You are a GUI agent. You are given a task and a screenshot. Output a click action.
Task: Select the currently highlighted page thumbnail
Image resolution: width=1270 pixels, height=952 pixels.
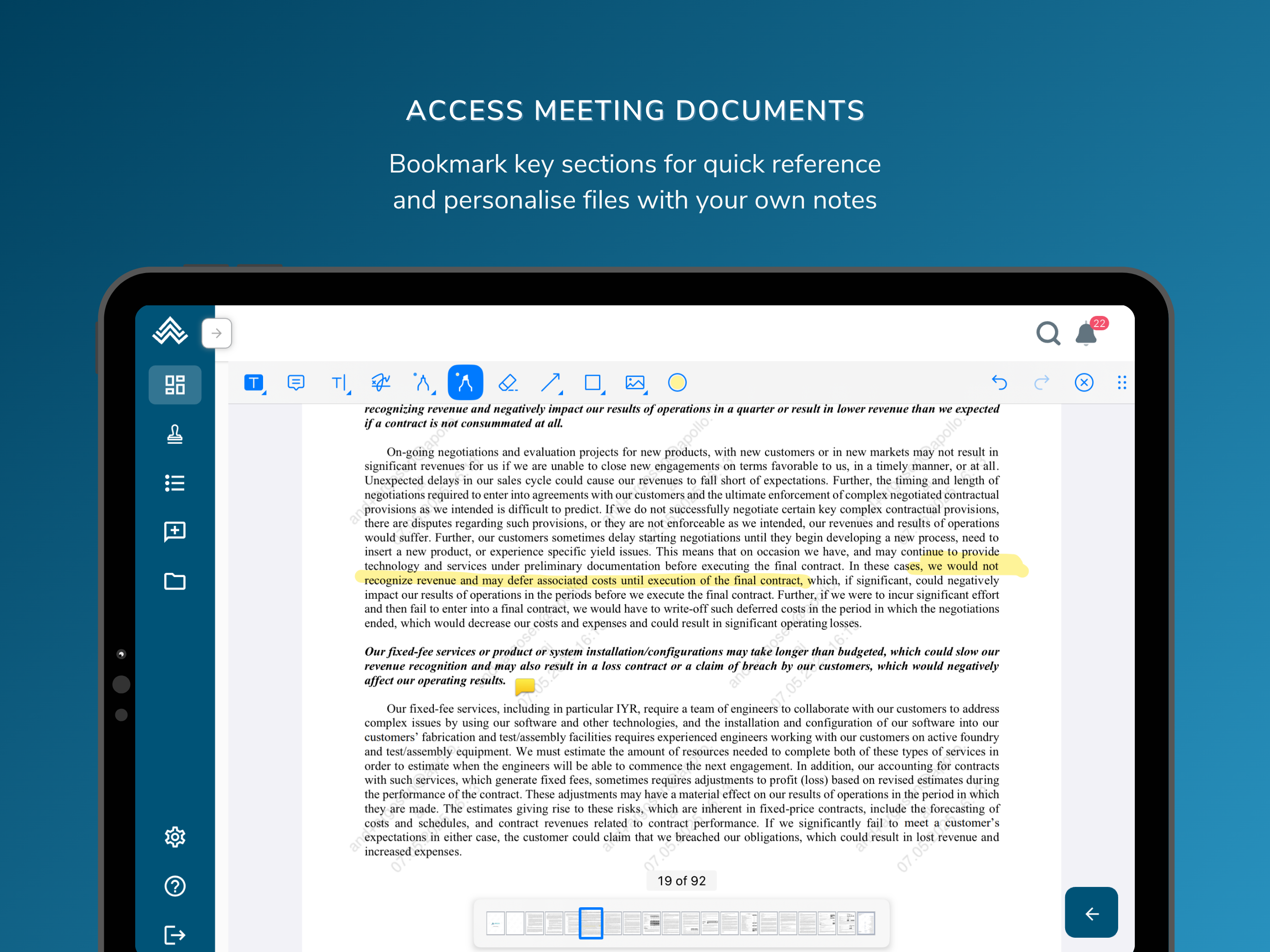591,923
